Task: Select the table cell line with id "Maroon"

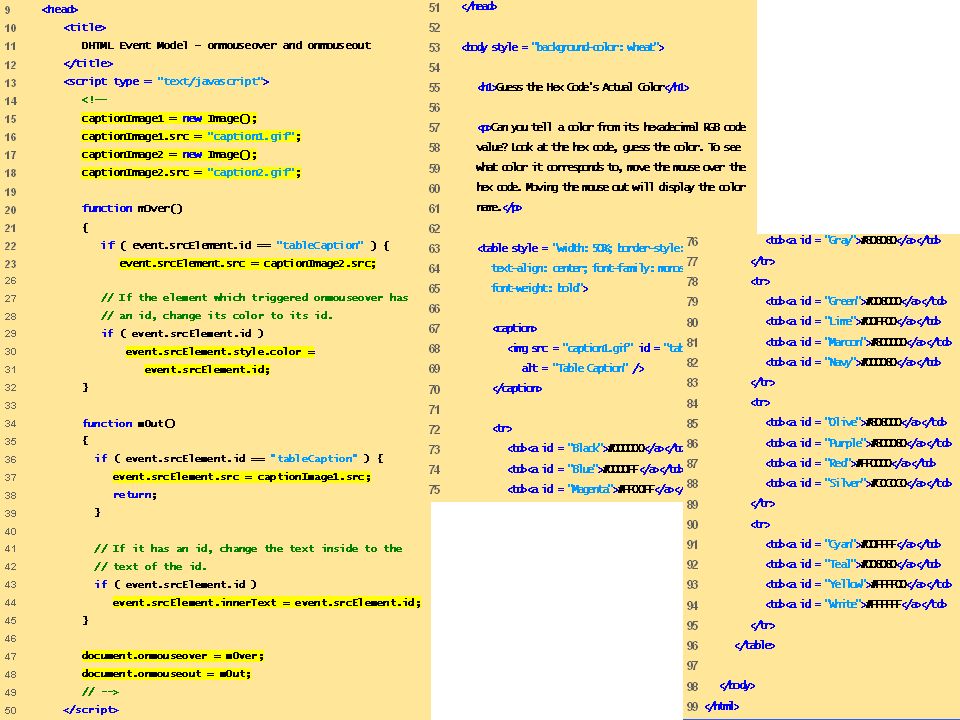Action: pos(858,342)
